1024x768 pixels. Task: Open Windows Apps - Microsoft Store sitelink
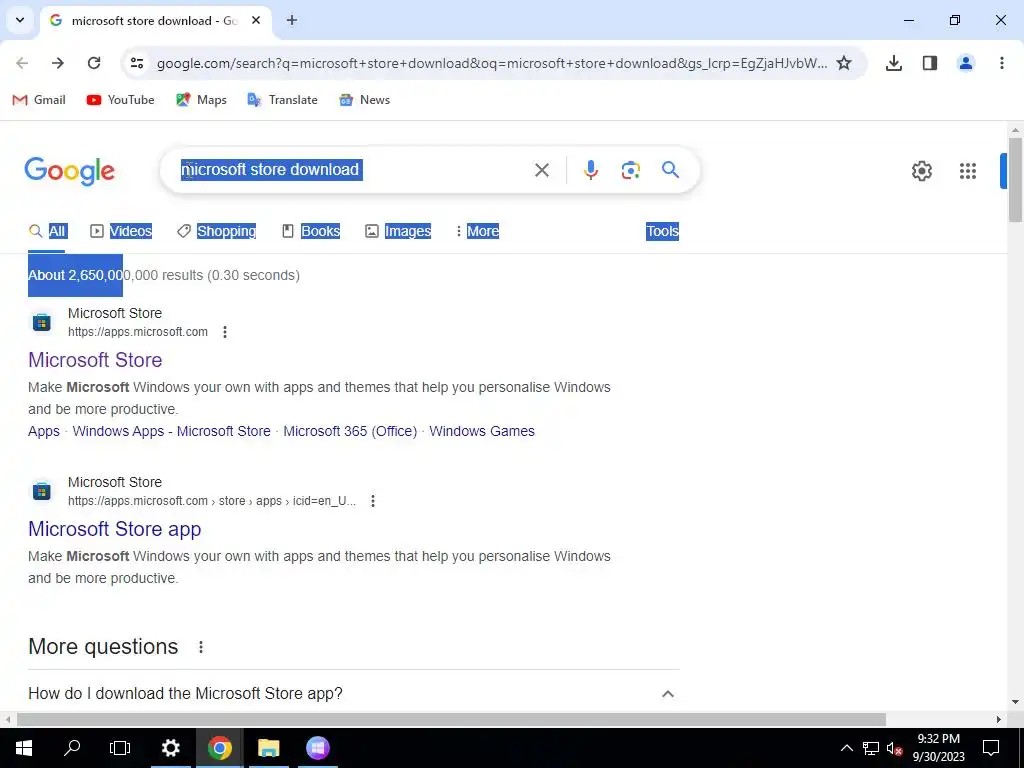point(172,431)
